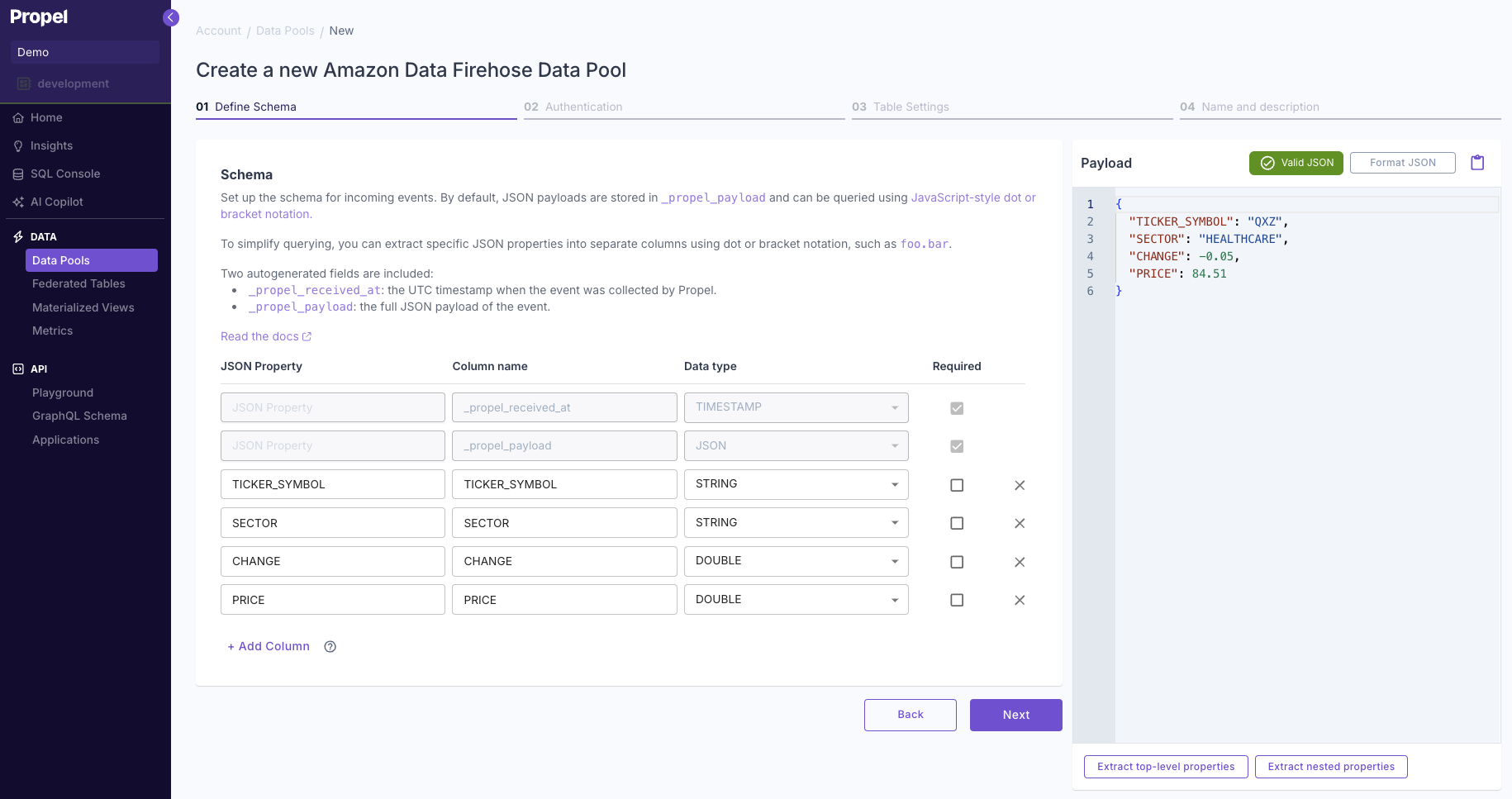Copy the payload with the clipboard icon
Image resolution: width=1512 pixels, height=799 pixels.
tap(1477, 163)
